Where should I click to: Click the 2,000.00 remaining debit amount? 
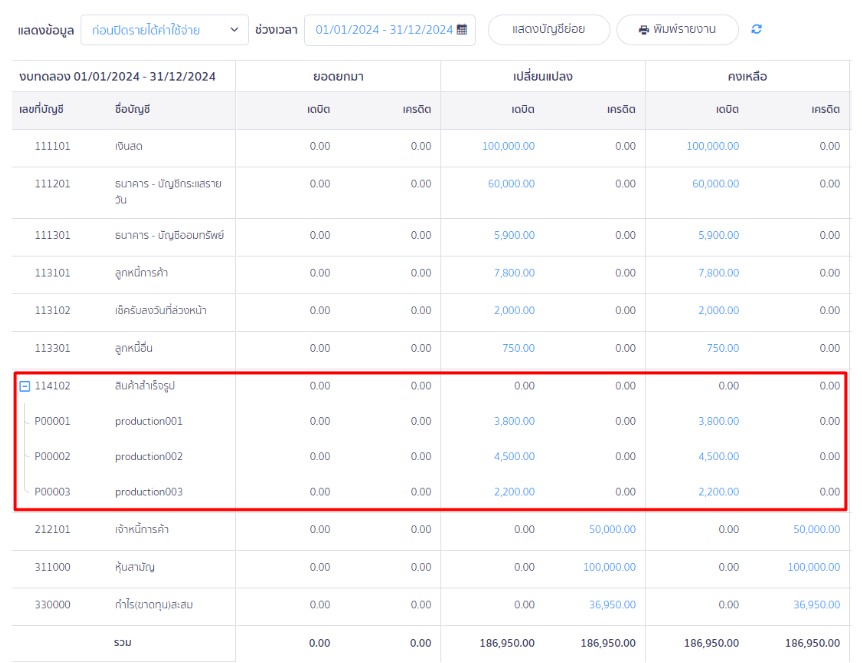[x=718, y=311]
